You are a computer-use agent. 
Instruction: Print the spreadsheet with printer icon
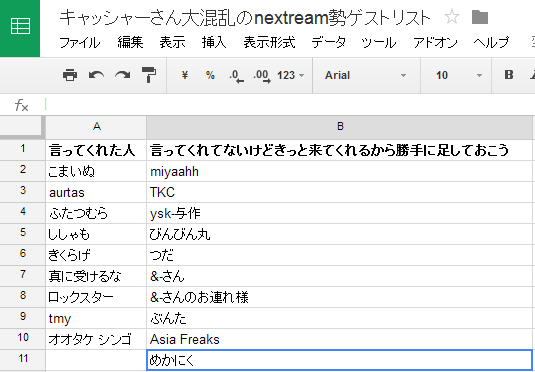70,75
